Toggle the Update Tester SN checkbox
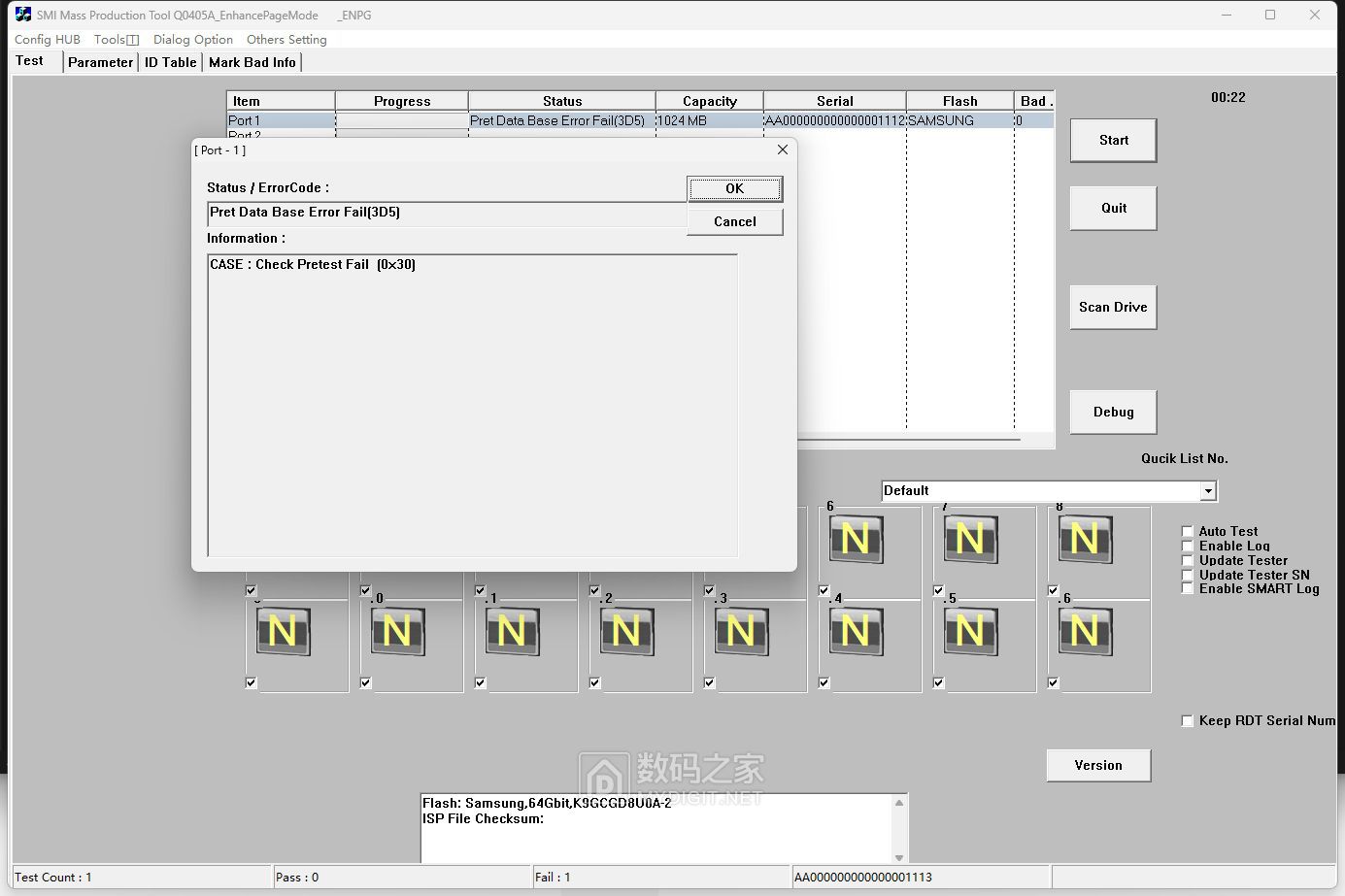The width and height of the screenshot is (1345, 896). [x=1188, y=575]
